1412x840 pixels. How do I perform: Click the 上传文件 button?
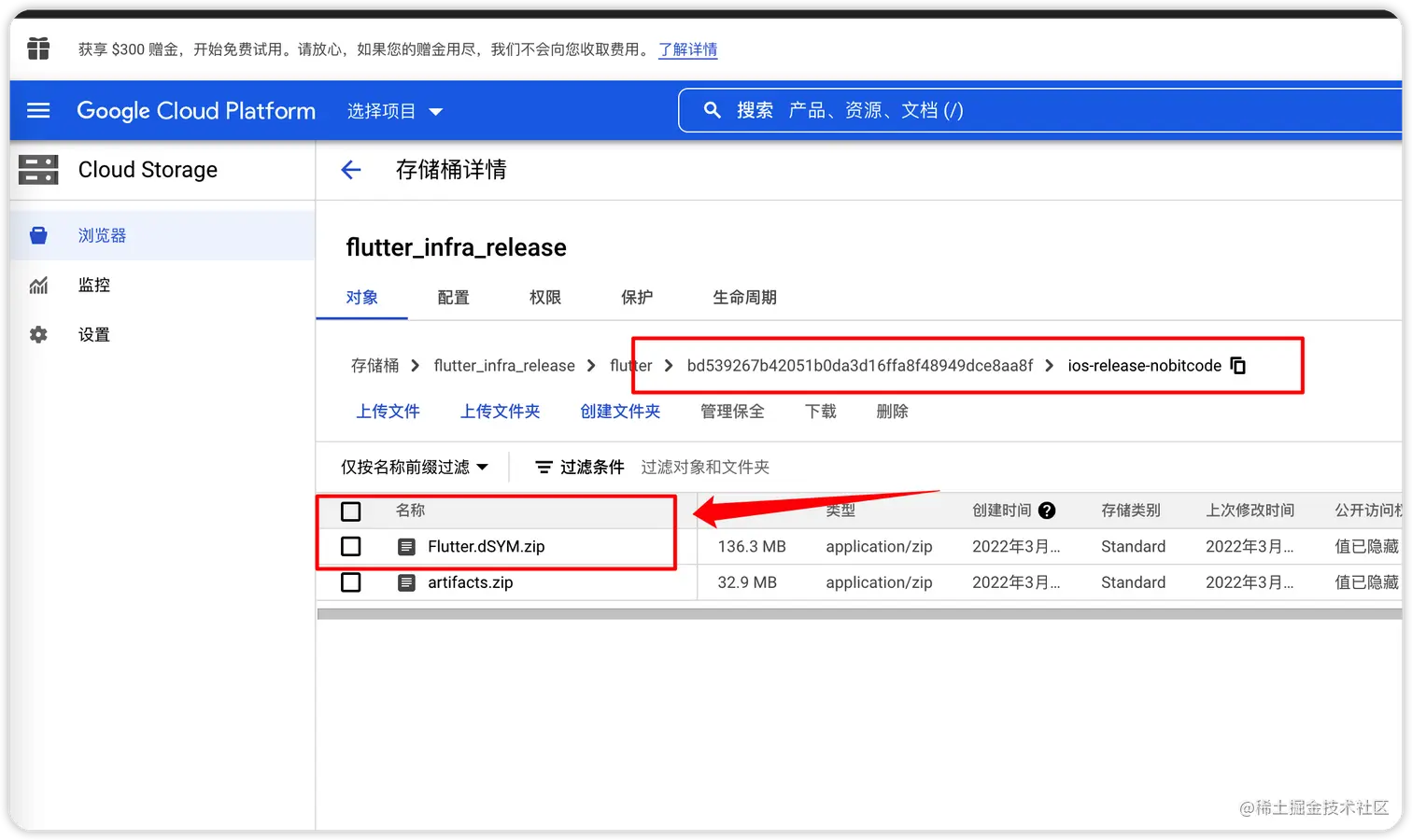(388, 412)
